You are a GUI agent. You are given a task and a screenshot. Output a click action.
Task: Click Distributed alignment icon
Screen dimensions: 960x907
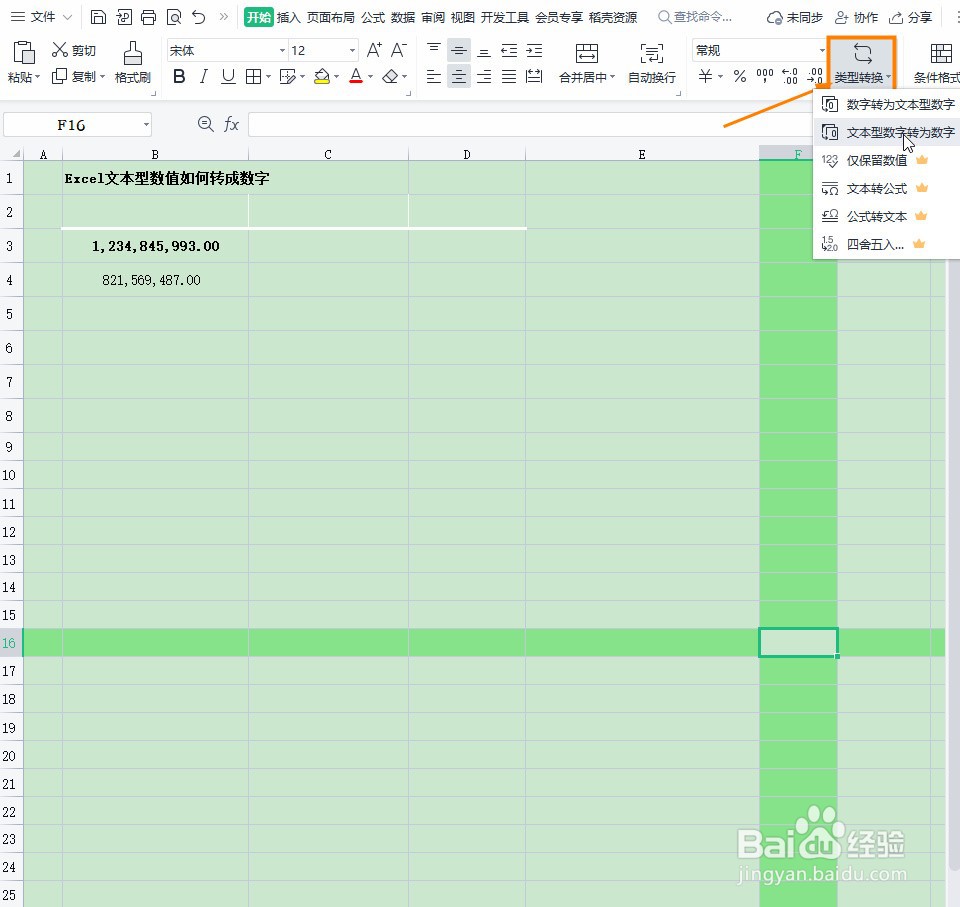click(x=534, y=77)
